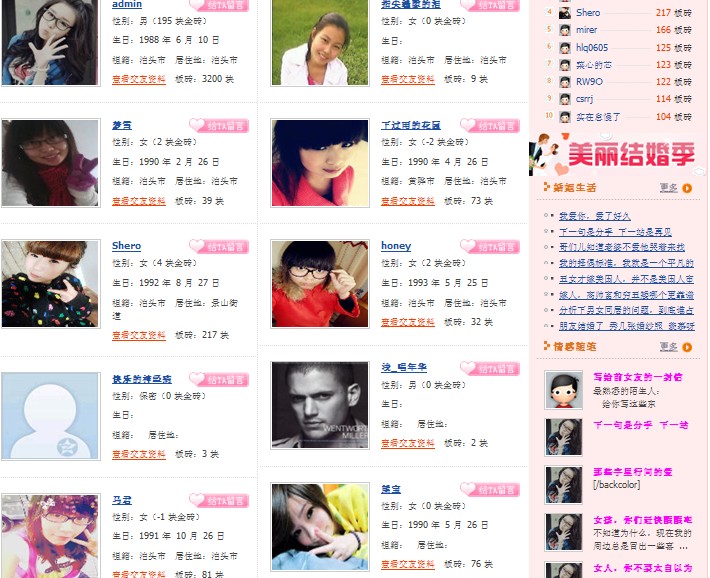Screen dimensions: 710x578
Task: Click the cartoon boy avatar under 情感驿站
Action: (x=564, y=390)
